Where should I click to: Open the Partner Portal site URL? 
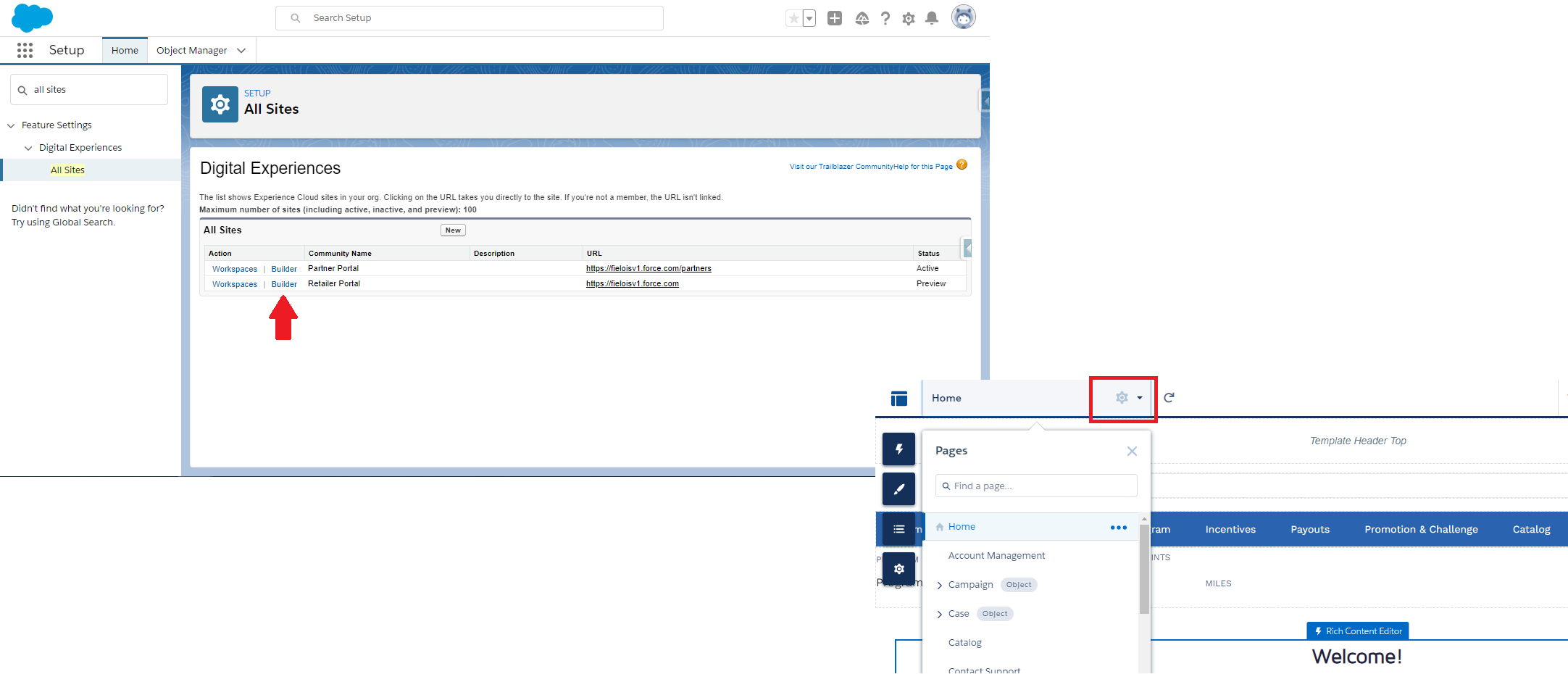[649, 268]
